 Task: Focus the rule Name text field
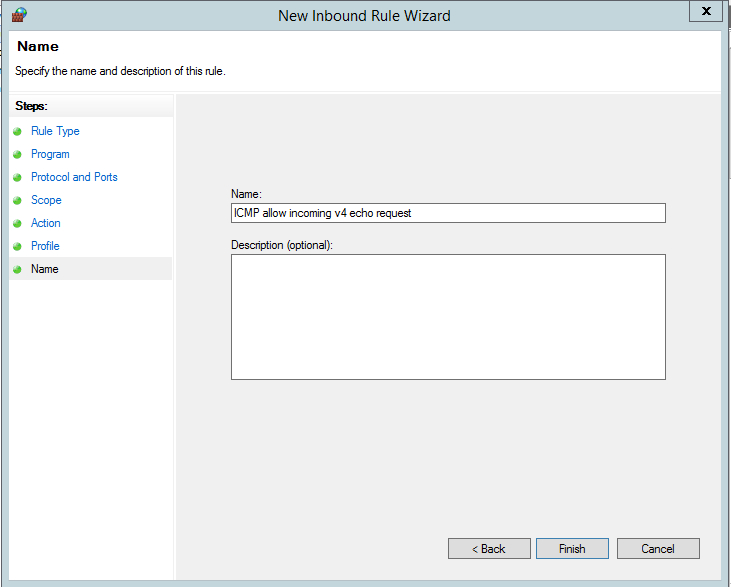point(448,213)
